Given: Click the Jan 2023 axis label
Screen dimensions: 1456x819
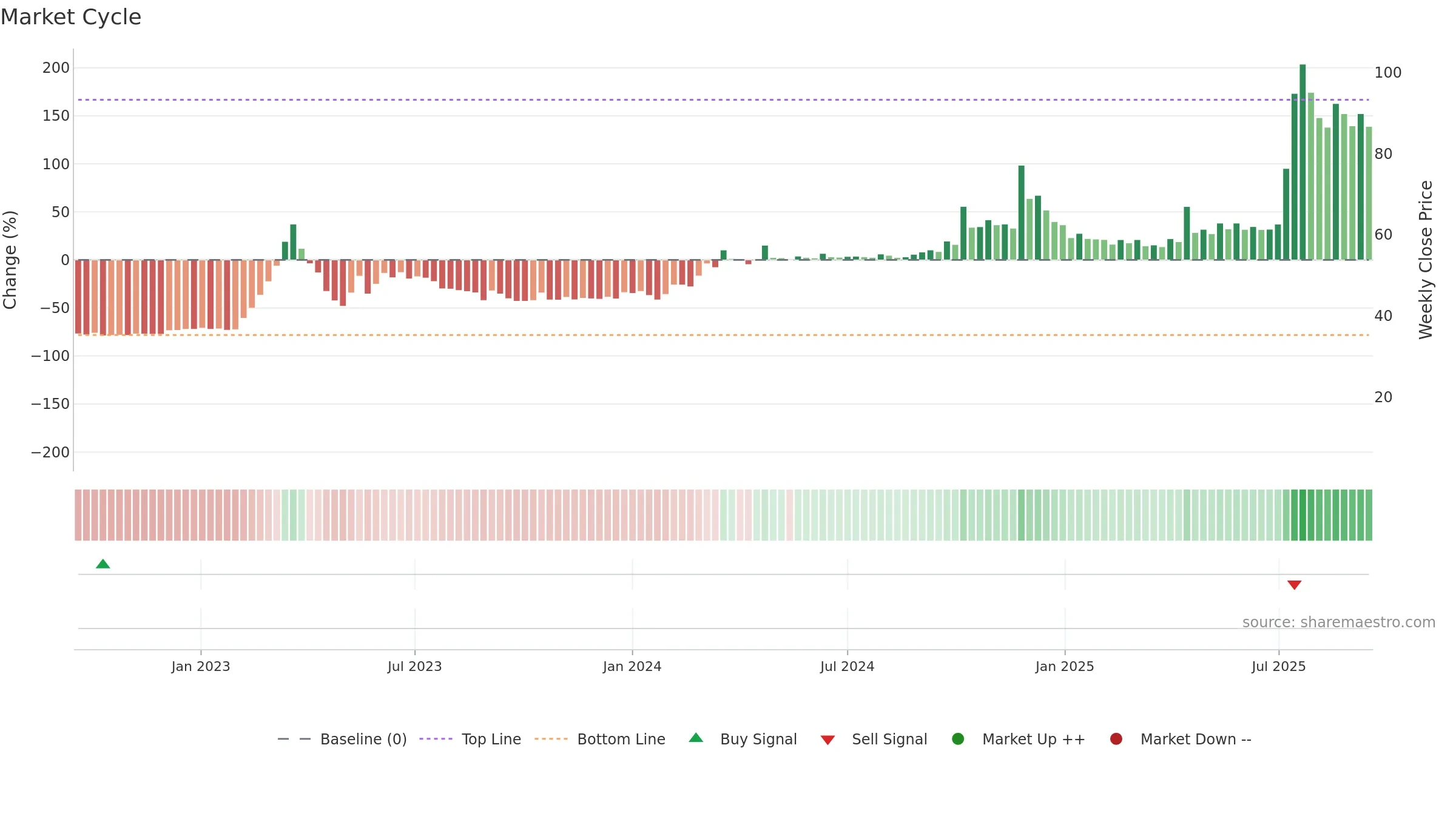Looking at the screenshot, I should click(201, 666).
